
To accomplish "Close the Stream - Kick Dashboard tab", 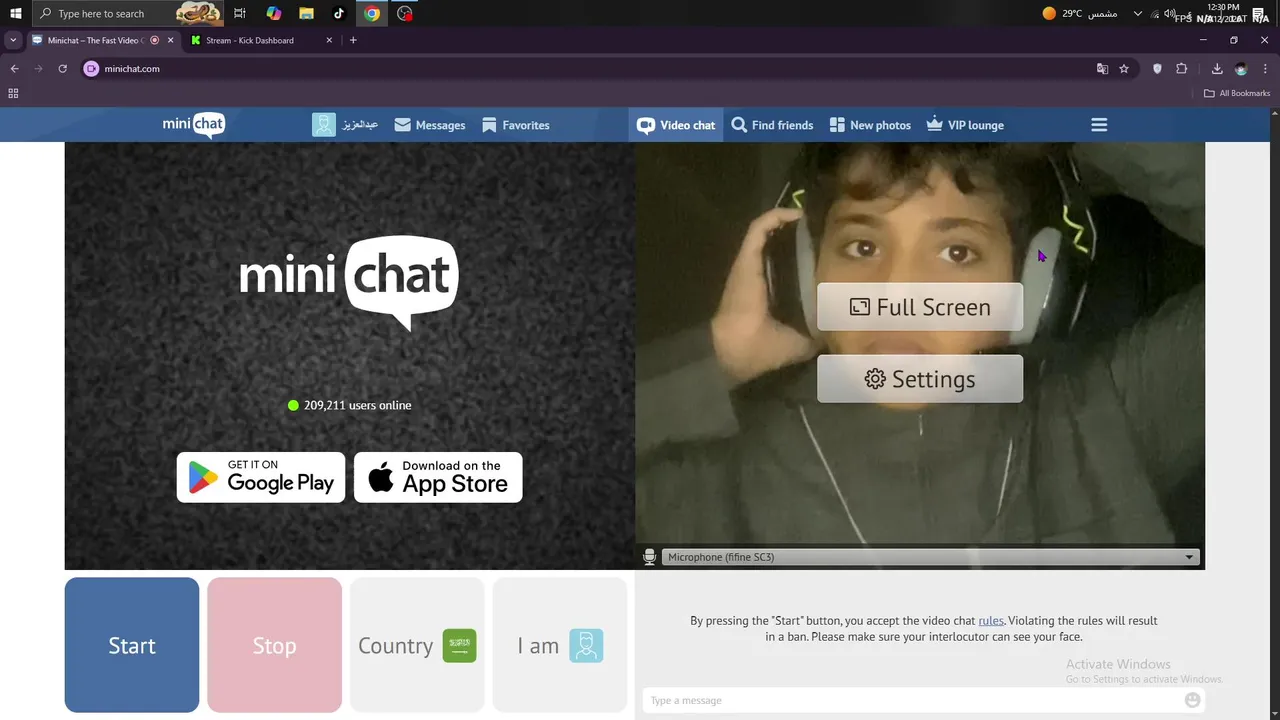I will 330,40.
